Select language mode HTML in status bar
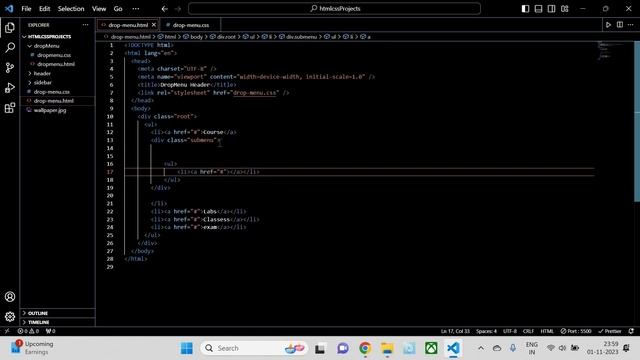 [x=547, y=331]
